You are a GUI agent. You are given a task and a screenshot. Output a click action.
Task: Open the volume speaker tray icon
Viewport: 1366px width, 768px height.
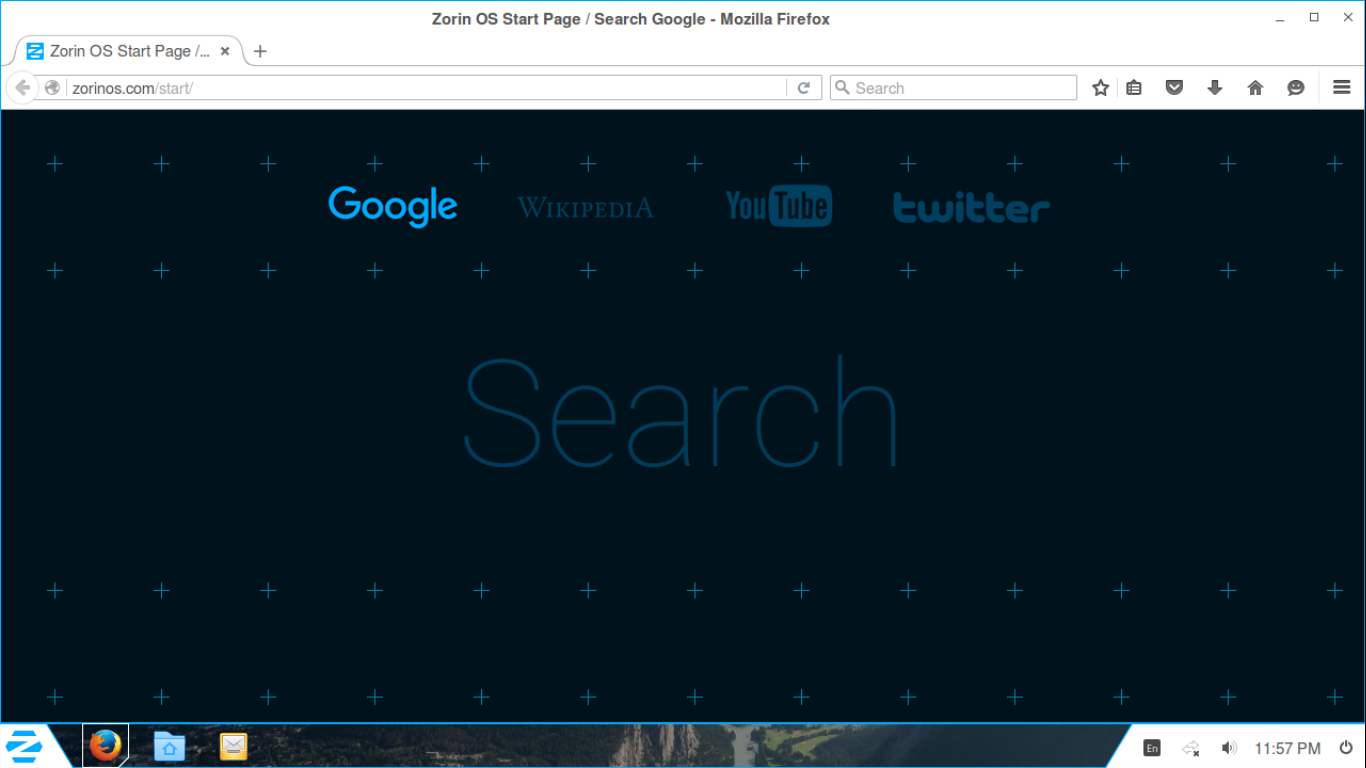1229,748
